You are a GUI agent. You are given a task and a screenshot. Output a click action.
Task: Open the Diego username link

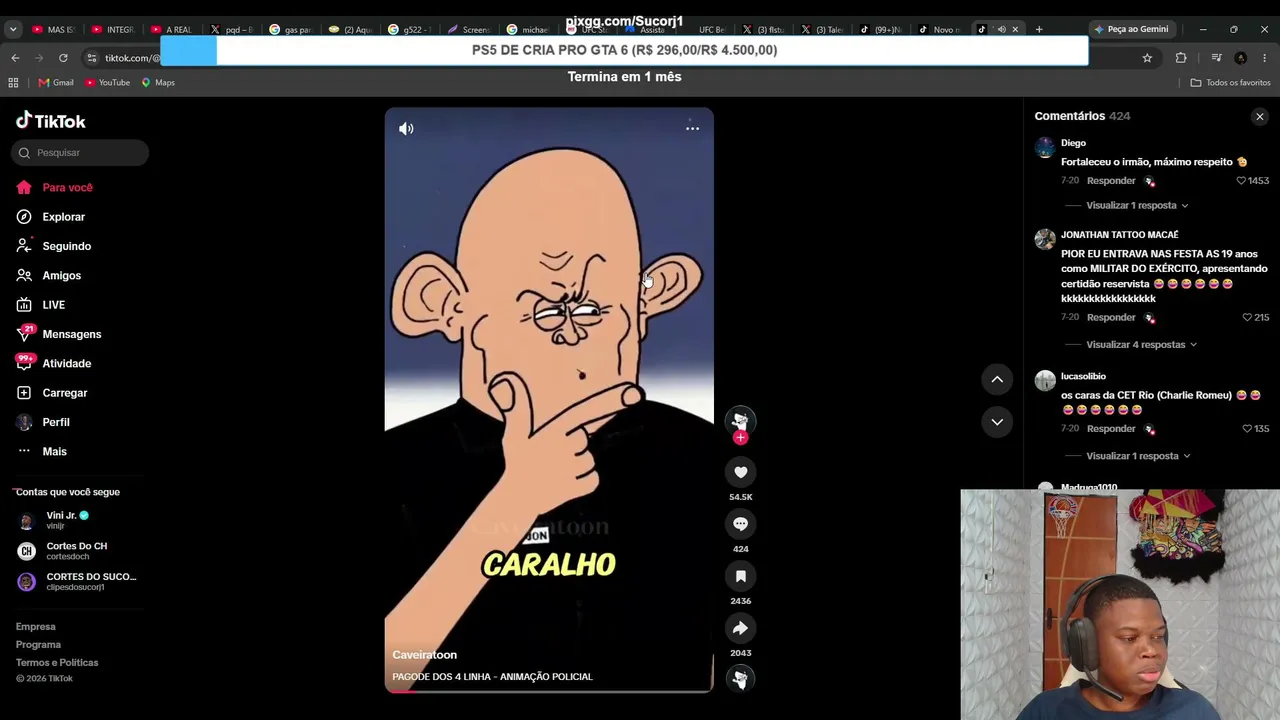tap(1073, 143)
